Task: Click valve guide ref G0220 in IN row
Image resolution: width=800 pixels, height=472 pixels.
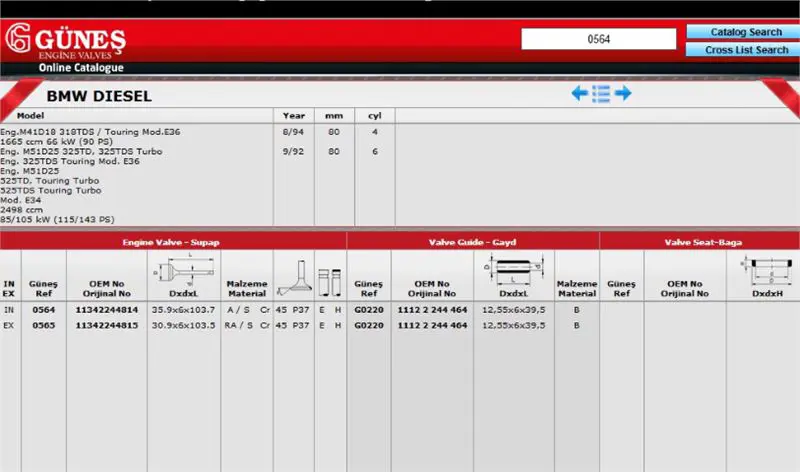Action: coord(369,310)
